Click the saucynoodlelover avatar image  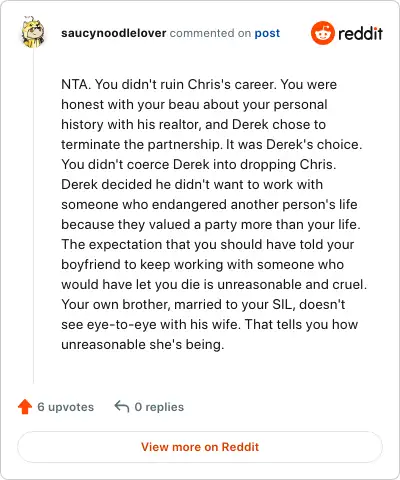[x=33, y=32]
